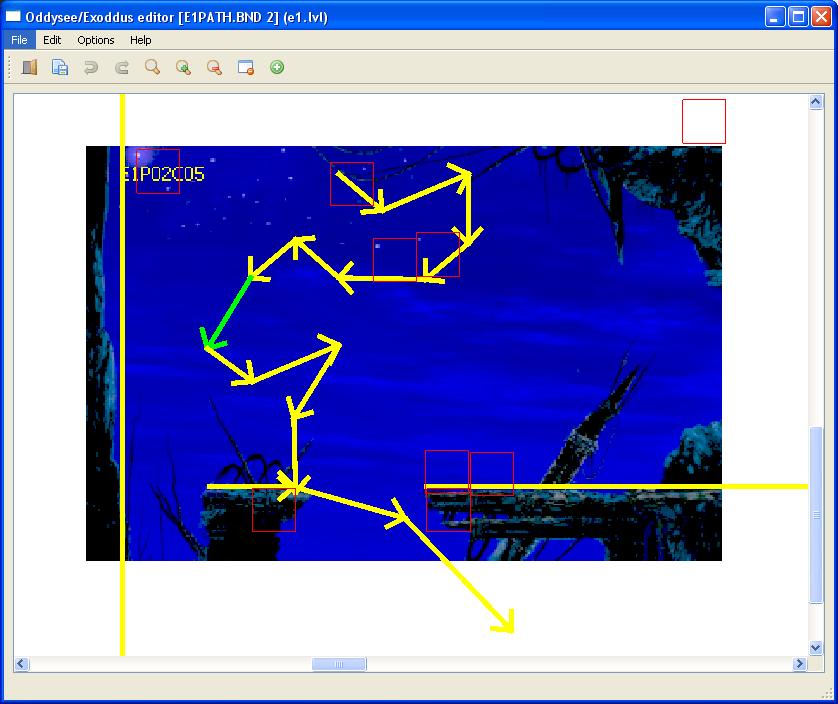Image resolution: width=838 pixels, height=704 pixels.
Task: Open the Options menu
Action: (96, 40)
